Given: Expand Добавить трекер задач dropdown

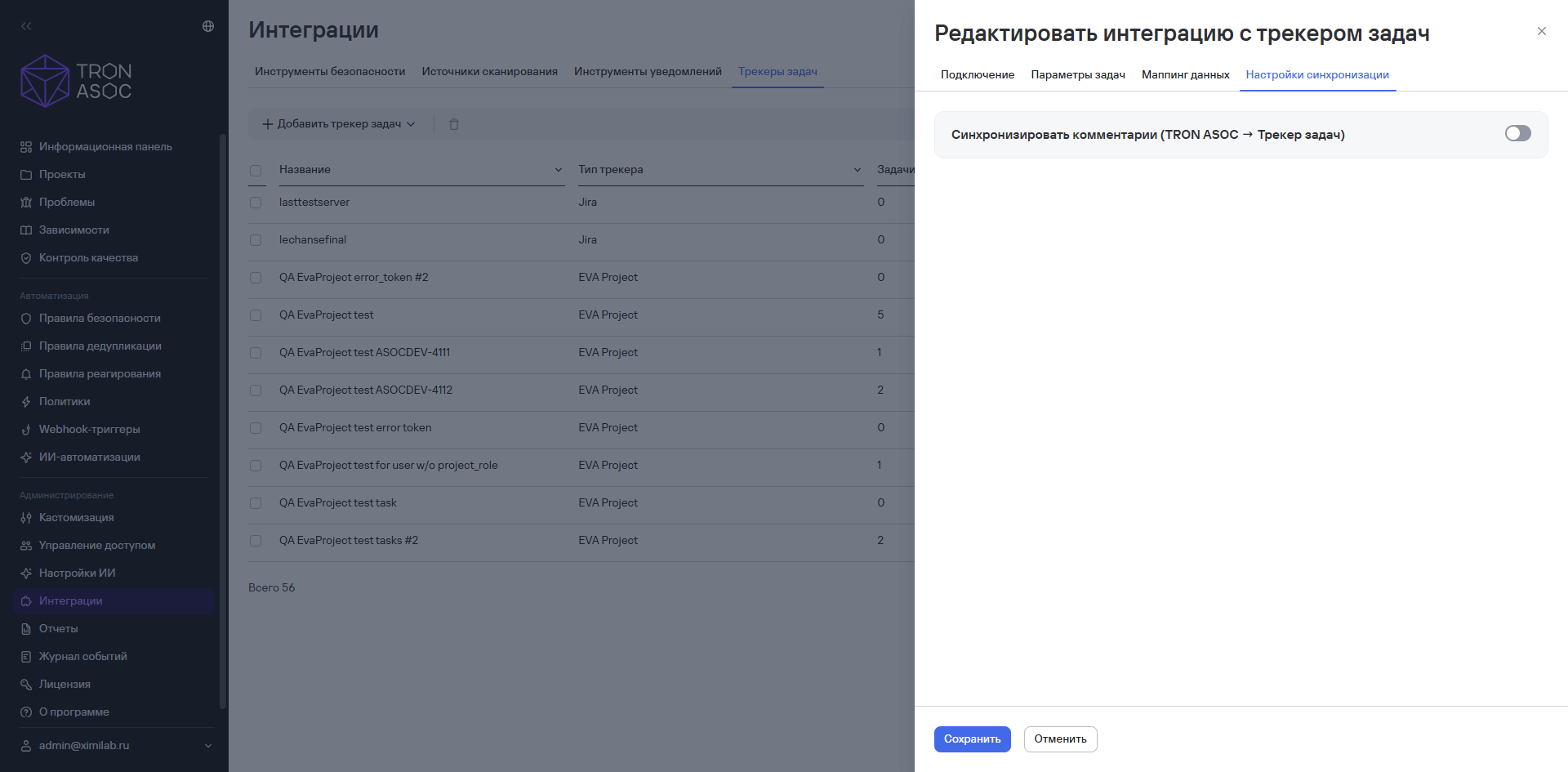Looking at the screenshot, I should 339,124.
